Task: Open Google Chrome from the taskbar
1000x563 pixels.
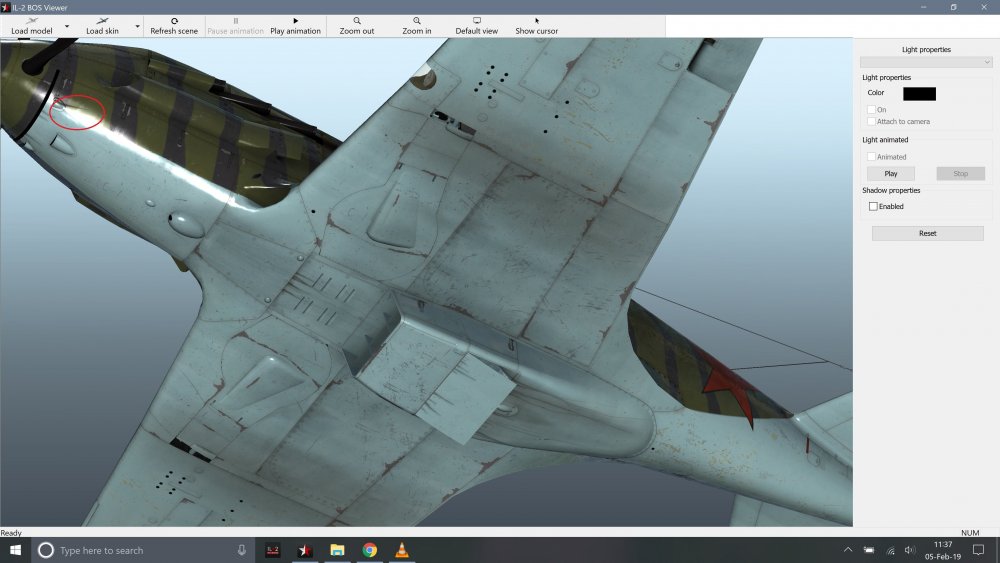Action: point(369,550)
